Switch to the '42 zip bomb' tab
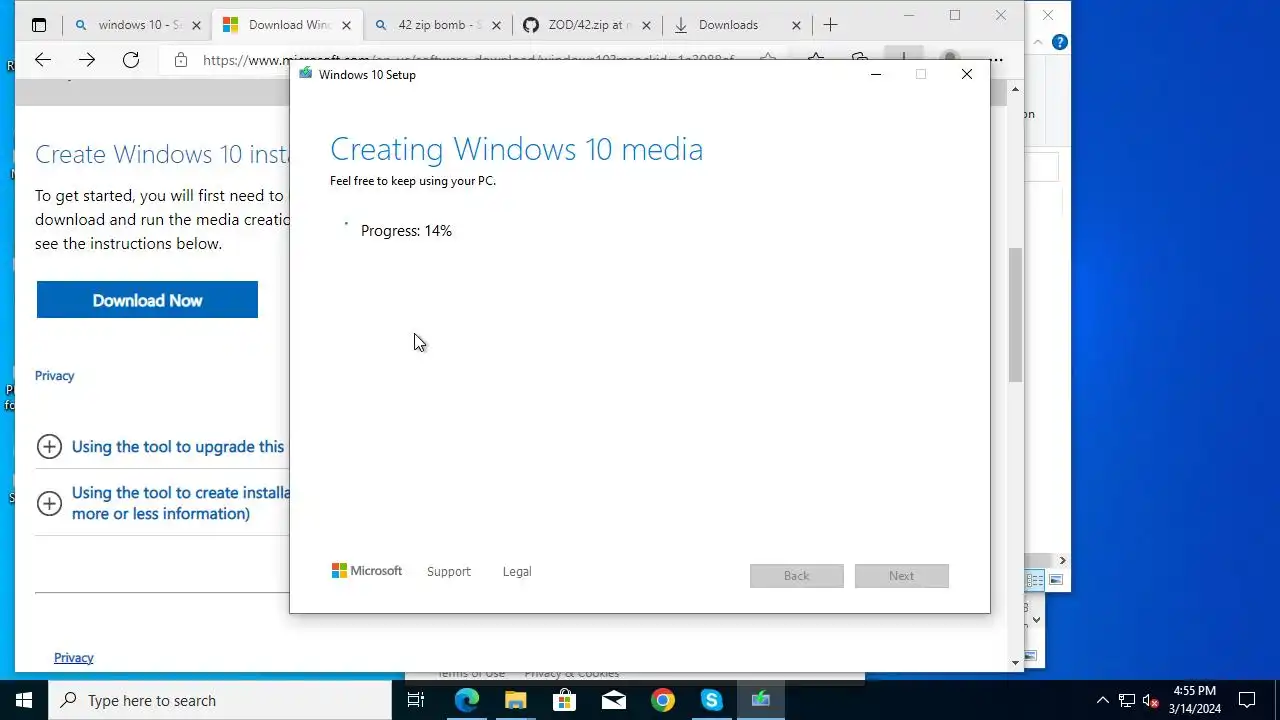This screenshot has height=720, width=1280. coord(437,25)
